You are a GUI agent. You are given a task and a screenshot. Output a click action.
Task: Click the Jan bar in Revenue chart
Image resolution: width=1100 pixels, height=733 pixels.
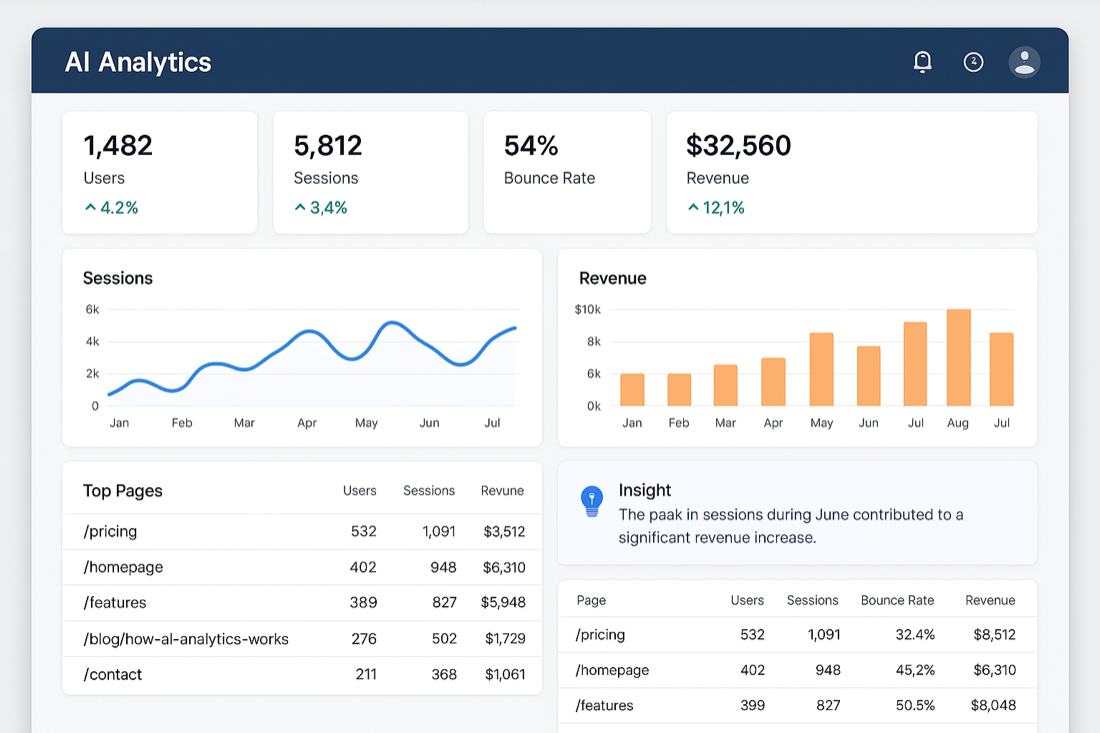[x=632, y=389]
